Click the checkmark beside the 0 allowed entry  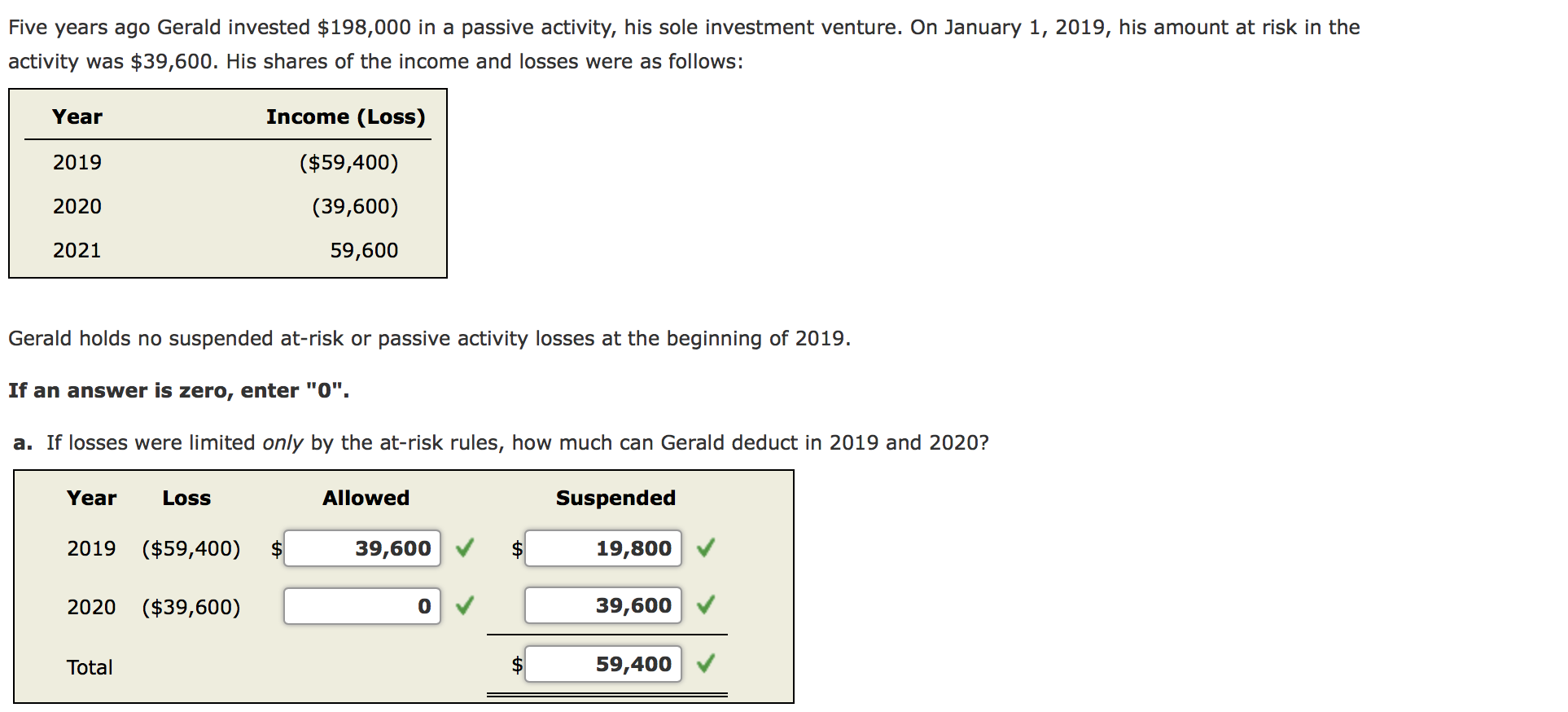(x=464, y=606)
